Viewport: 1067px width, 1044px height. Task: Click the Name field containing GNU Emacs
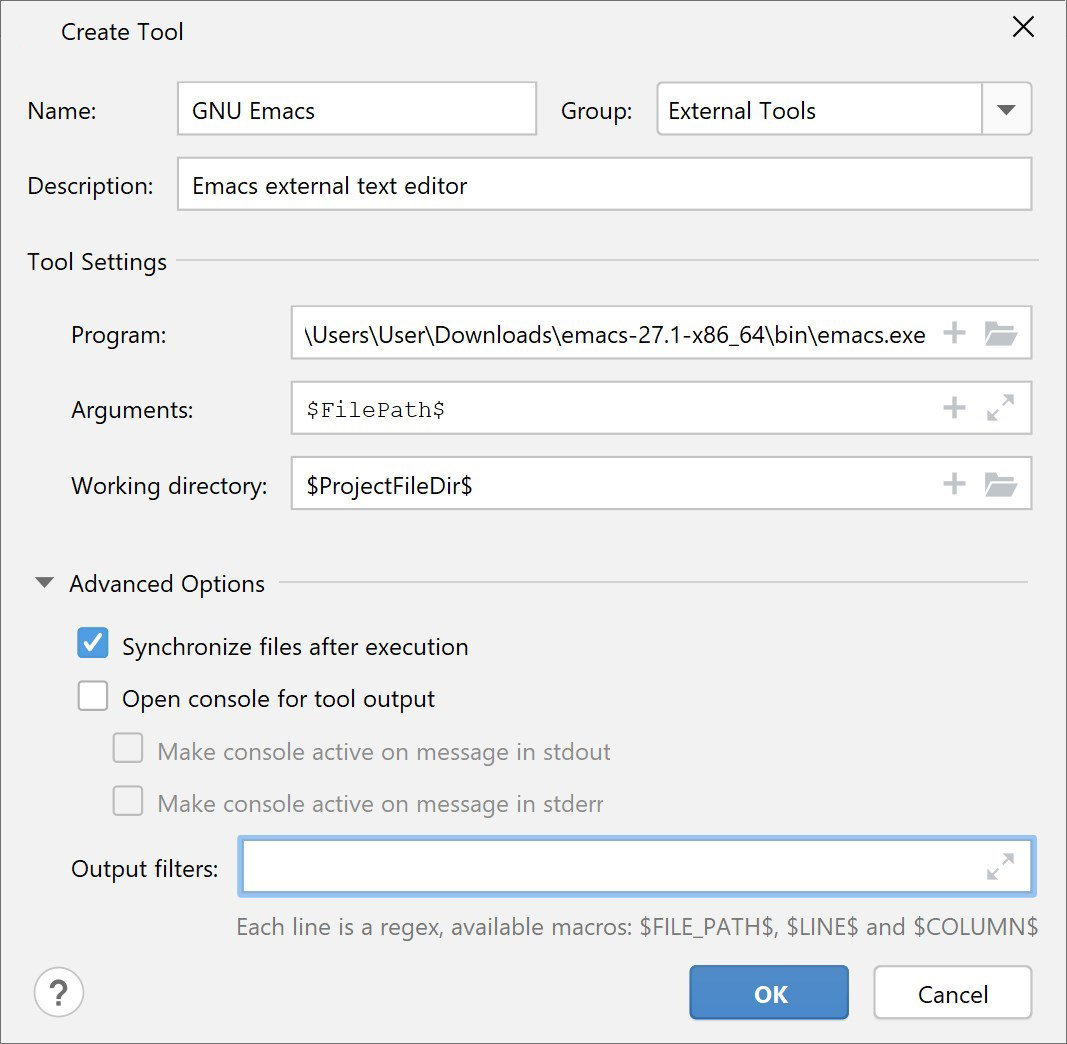click(x=357, y=109)
